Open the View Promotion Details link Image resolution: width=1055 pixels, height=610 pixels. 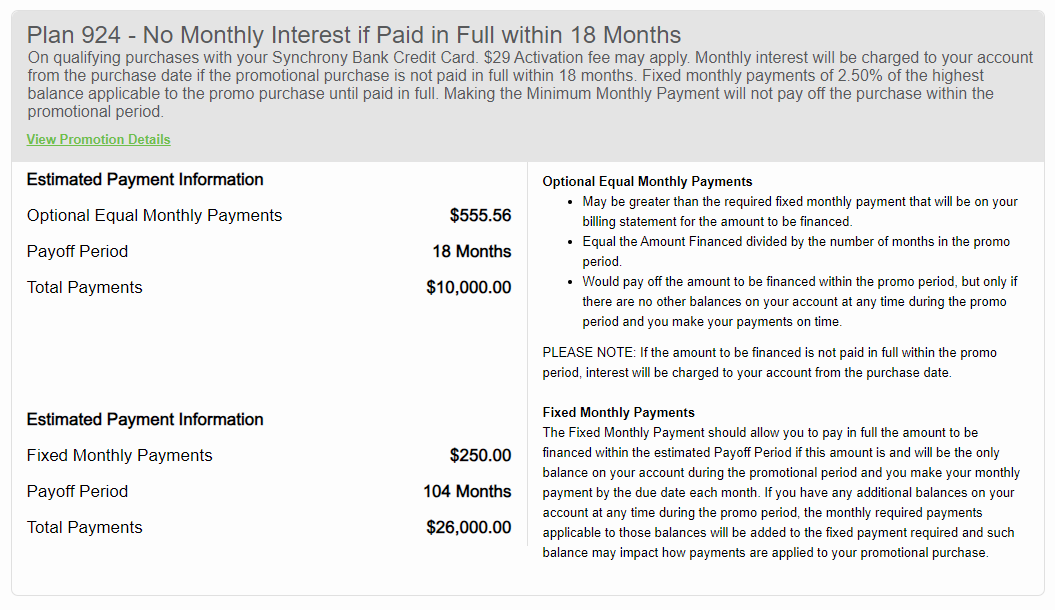pos(98,139)
